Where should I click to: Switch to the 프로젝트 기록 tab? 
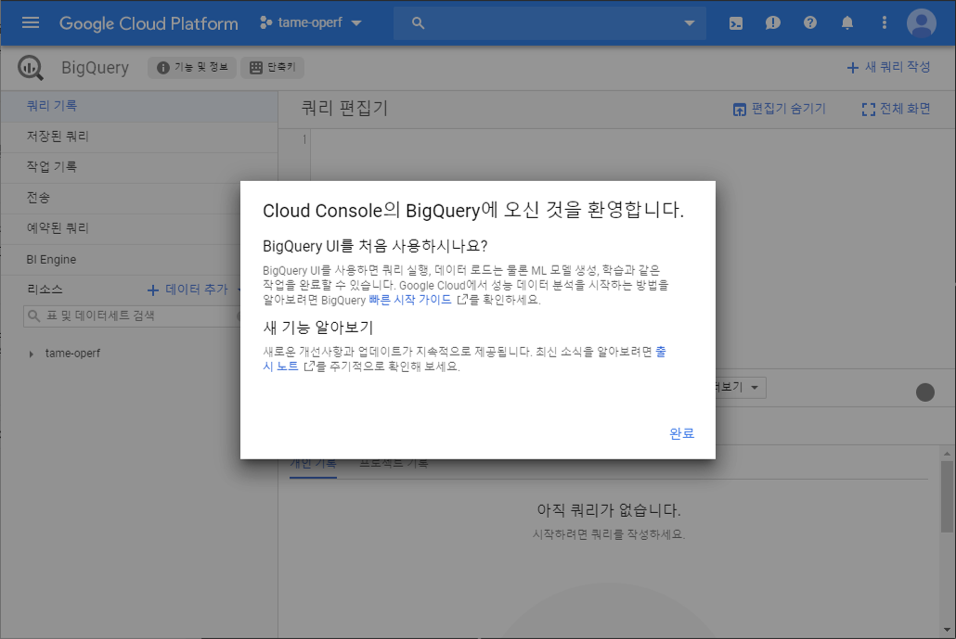(x=393, y=465)
